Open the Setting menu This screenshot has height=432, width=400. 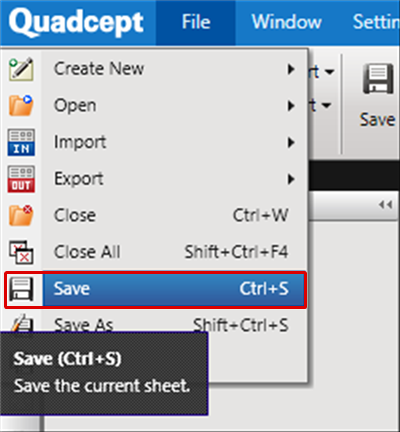[376, 22]
